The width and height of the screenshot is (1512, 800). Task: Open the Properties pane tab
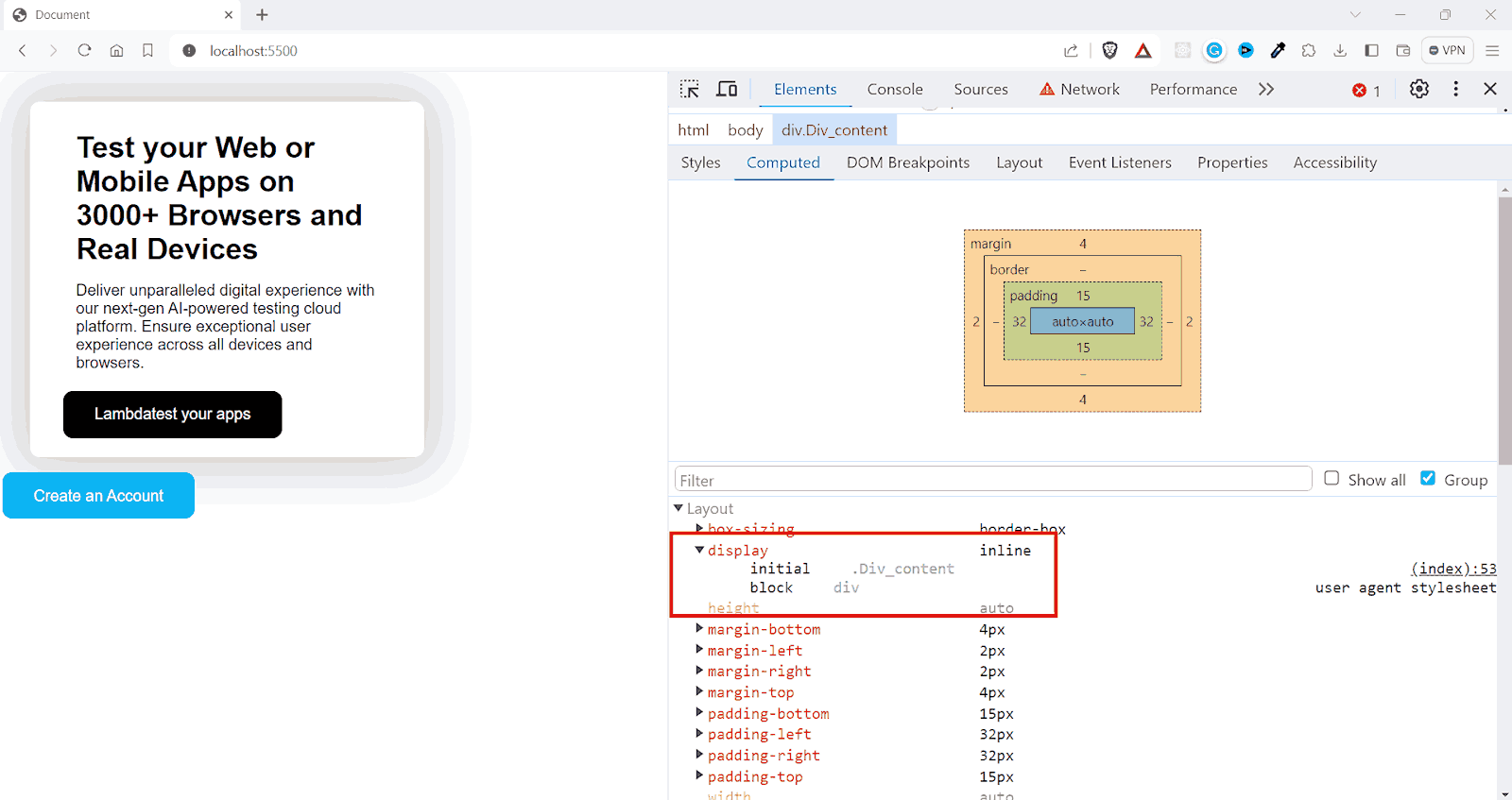(x=1232, y=162)
